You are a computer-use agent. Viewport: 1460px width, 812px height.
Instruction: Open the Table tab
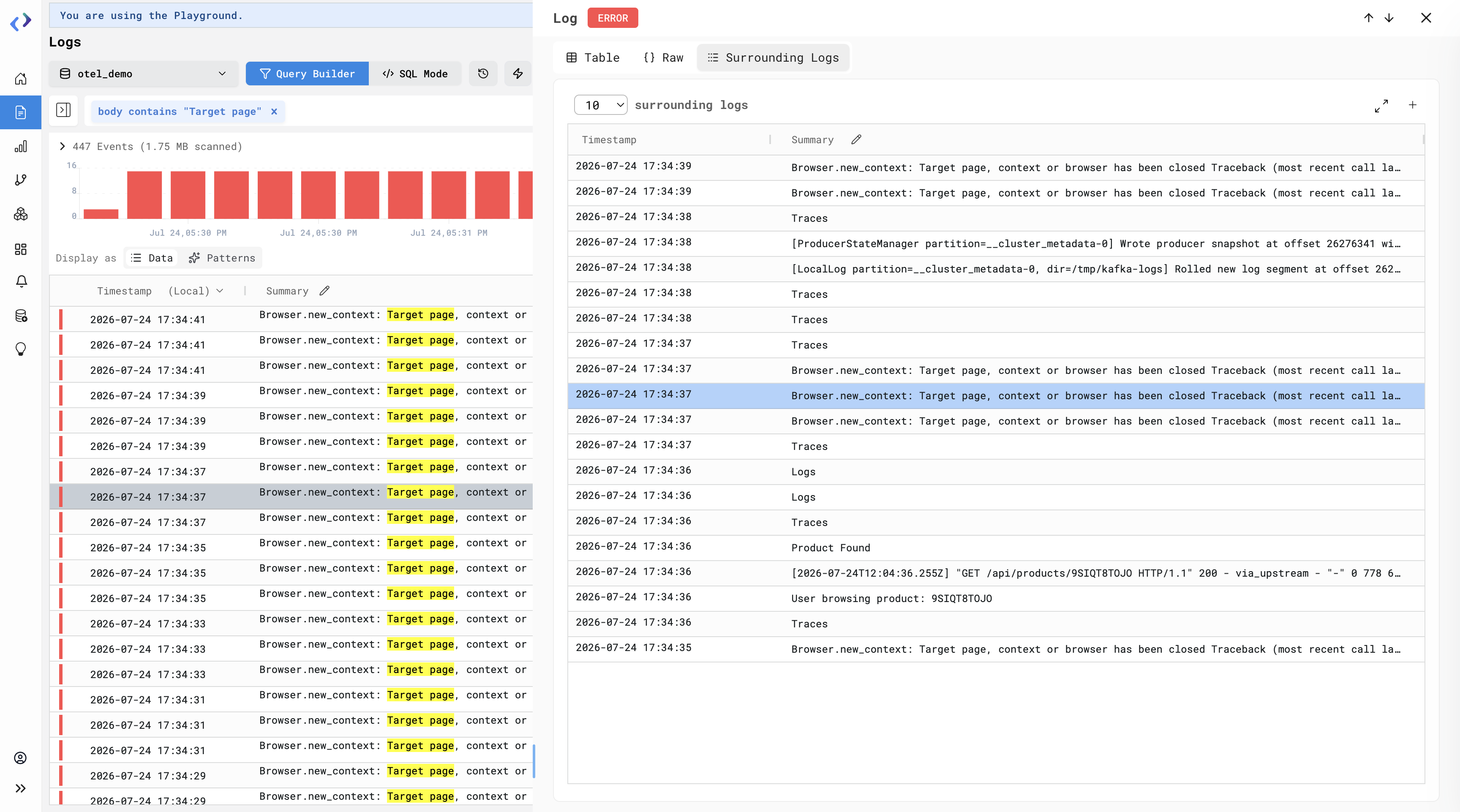593,57
